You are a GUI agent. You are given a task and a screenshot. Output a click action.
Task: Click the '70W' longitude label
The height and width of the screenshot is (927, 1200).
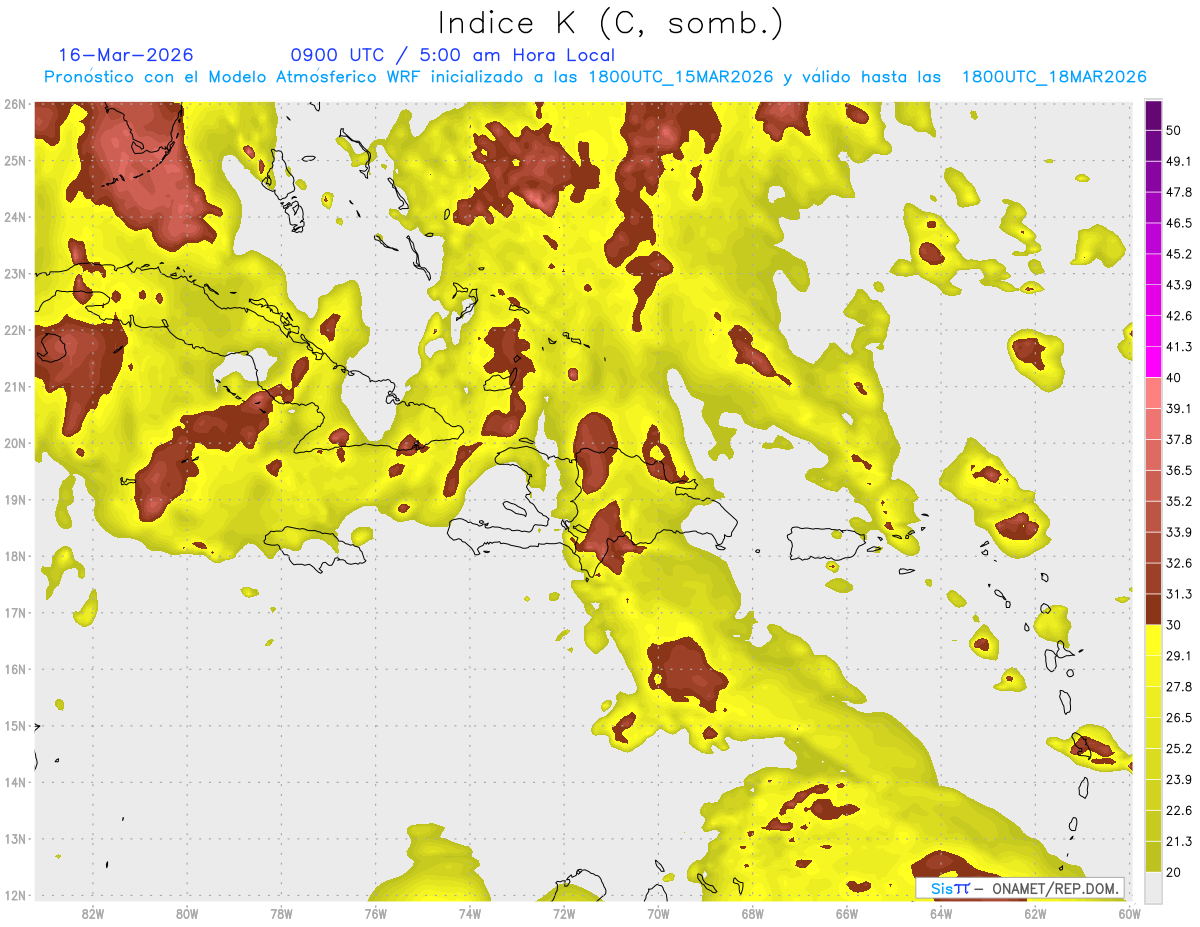point(658,913)
